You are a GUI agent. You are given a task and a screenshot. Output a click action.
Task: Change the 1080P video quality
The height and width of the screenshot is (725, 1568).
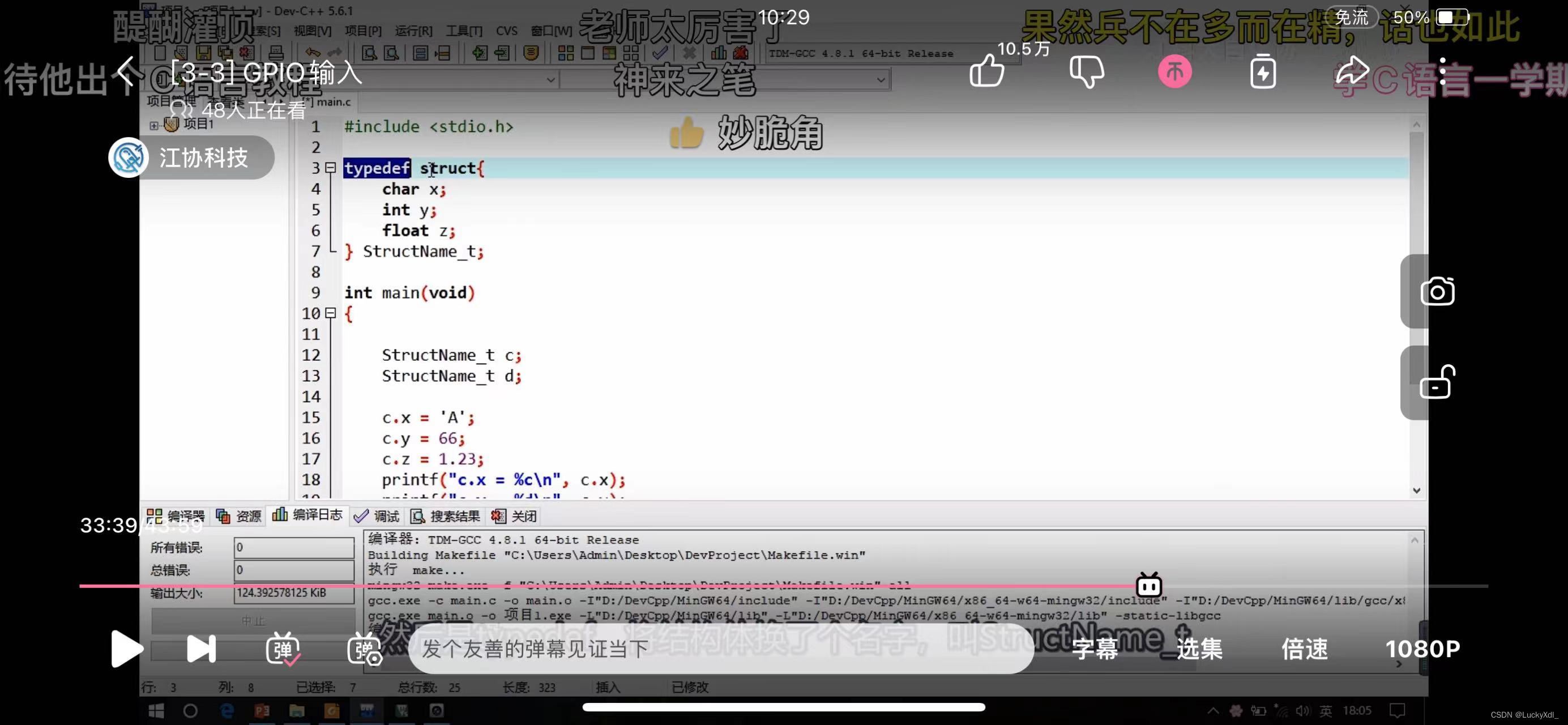point(1422,649)
